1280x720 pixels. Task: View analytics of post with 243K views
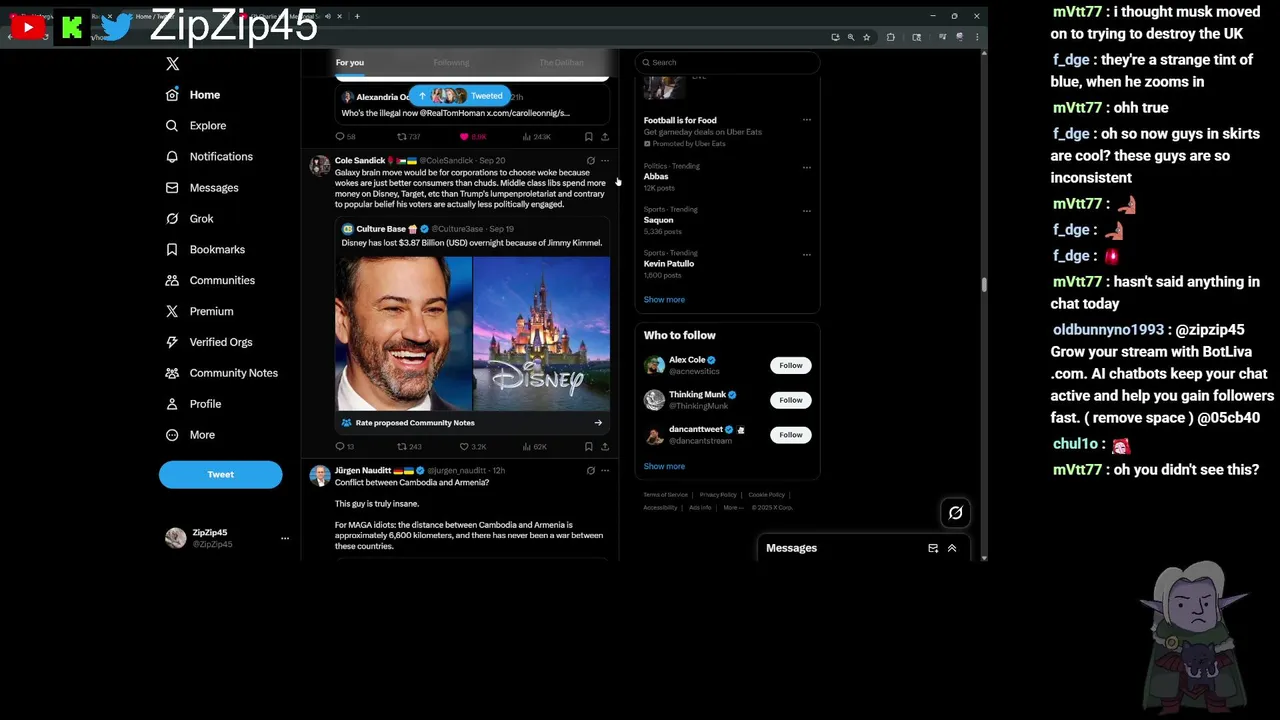click(536, 137)
